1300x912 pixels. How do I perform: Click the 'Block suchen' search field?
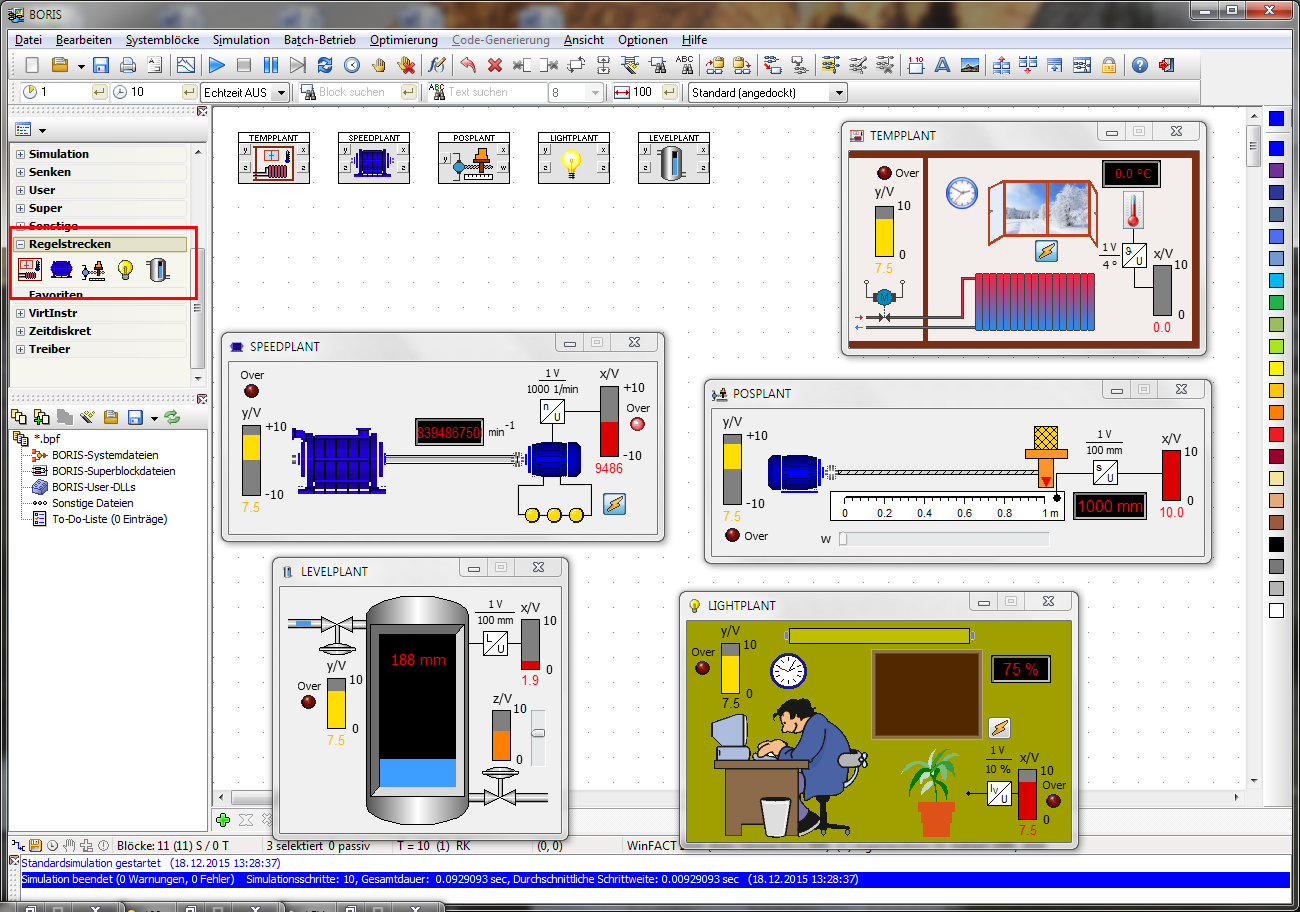click(x=359, y=92)
